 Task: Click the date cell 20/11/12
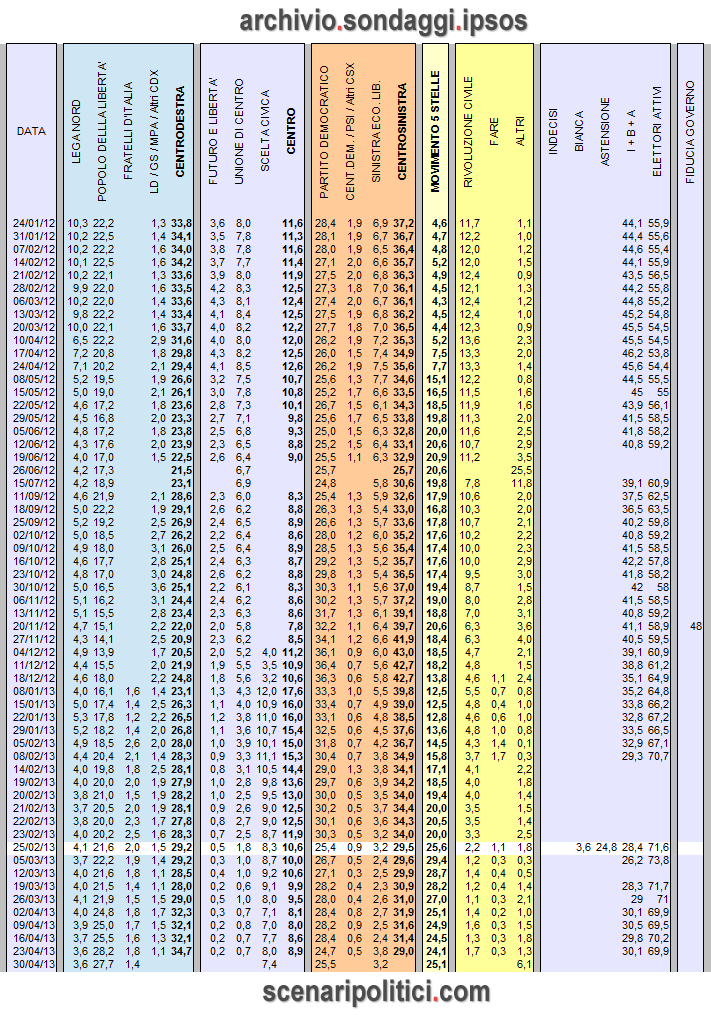pos(34,626)
